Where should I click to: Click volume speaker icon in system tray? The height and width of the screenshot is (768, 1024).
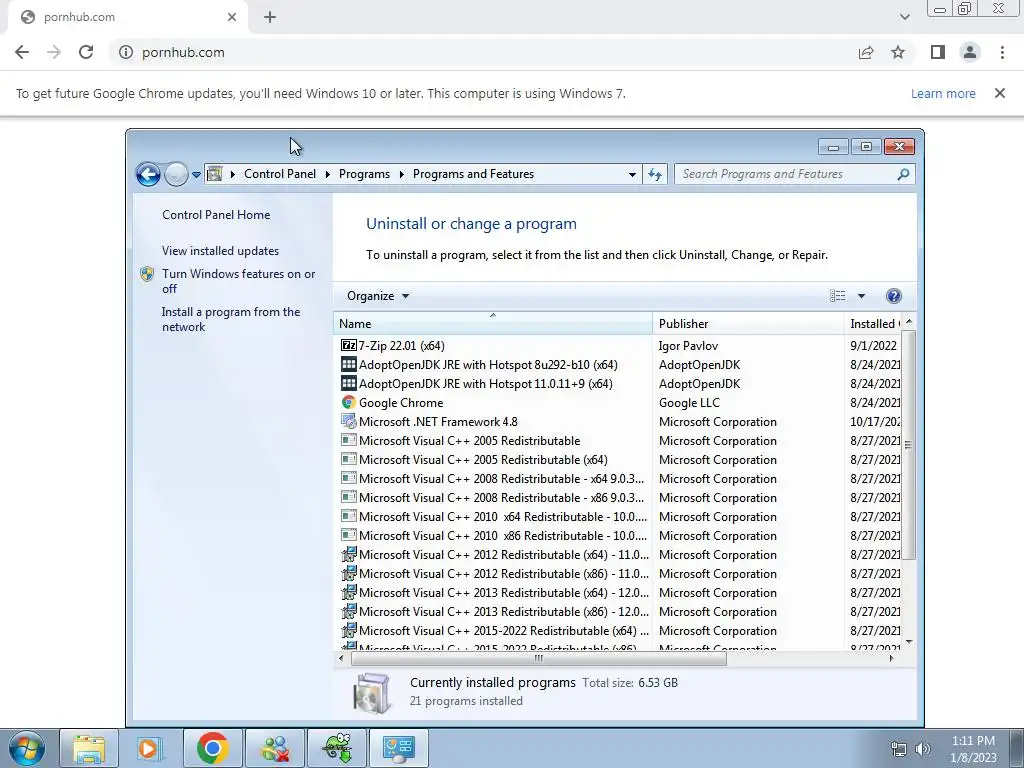point(922,749)
